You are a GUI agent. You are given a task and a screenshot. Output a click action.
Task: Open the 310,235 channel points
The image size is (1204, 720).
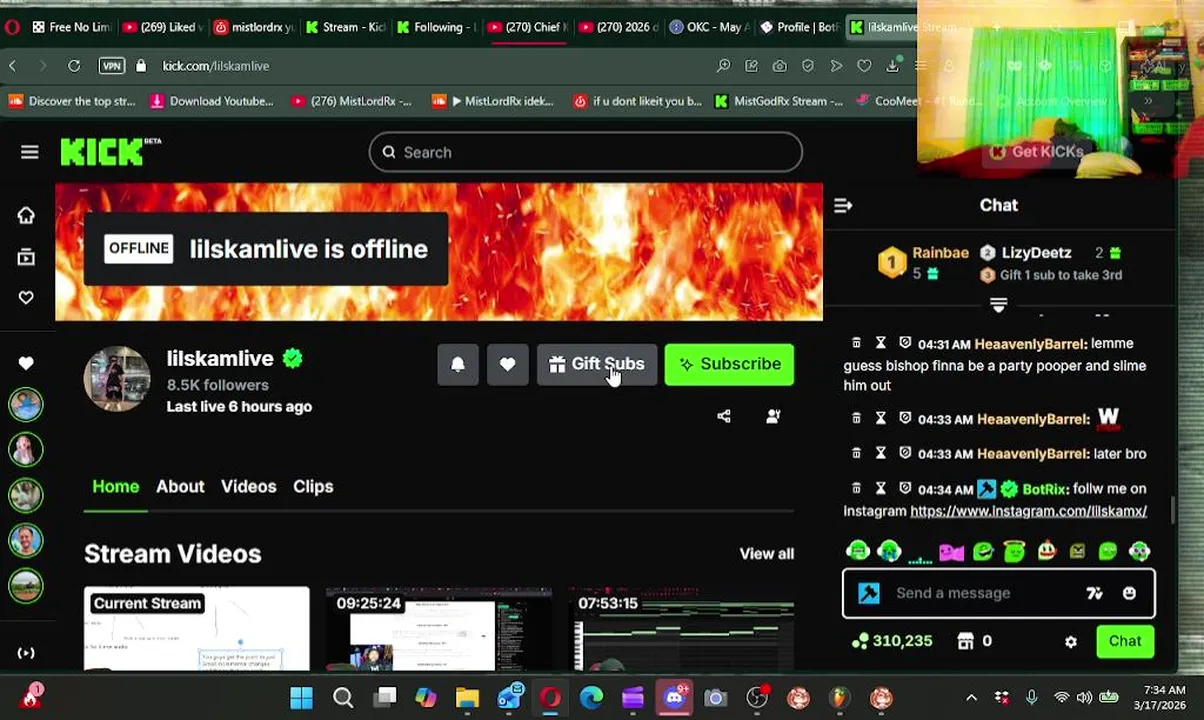[x=892, y=641]
